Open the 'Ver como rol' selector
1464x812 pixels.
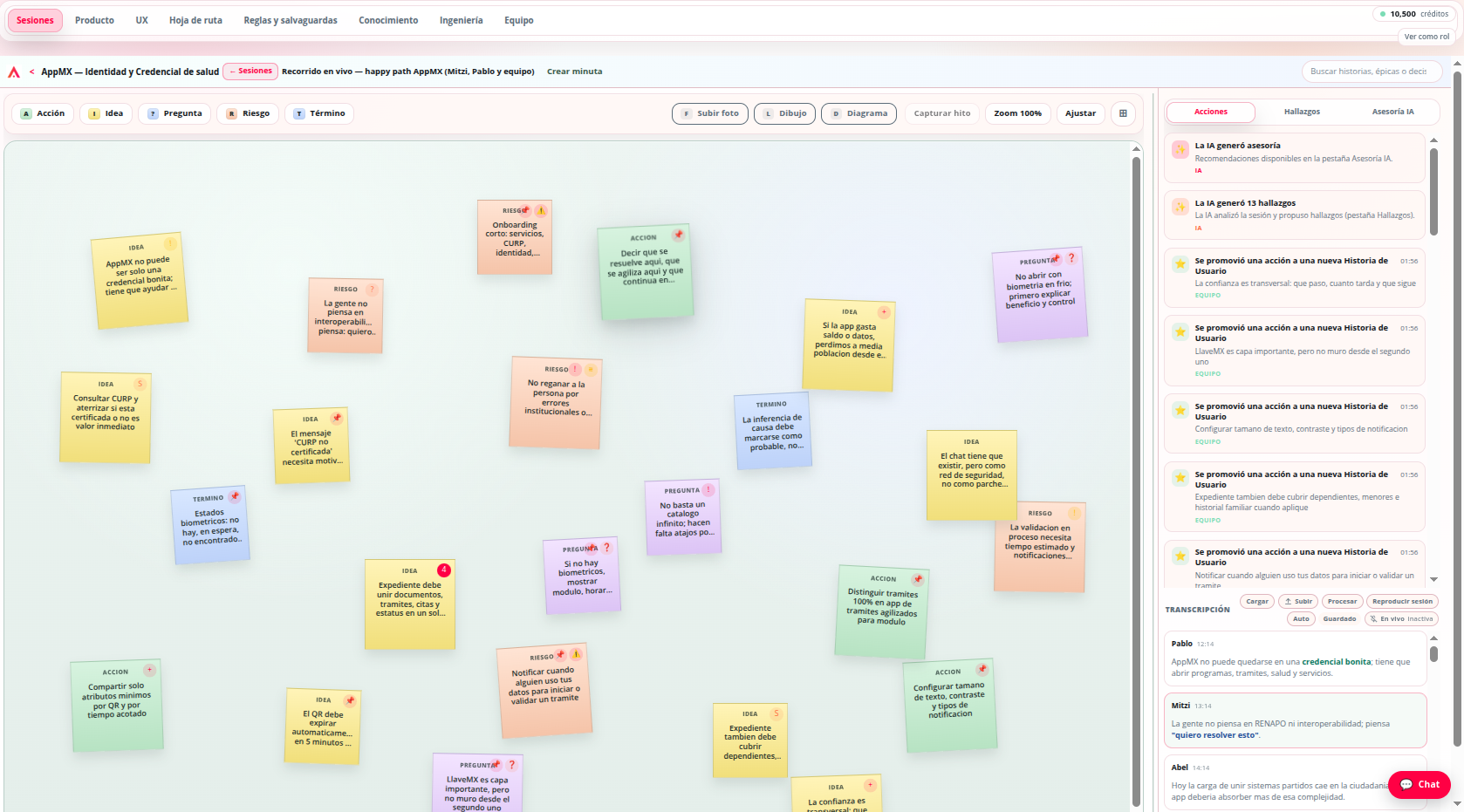(1426, 37)
